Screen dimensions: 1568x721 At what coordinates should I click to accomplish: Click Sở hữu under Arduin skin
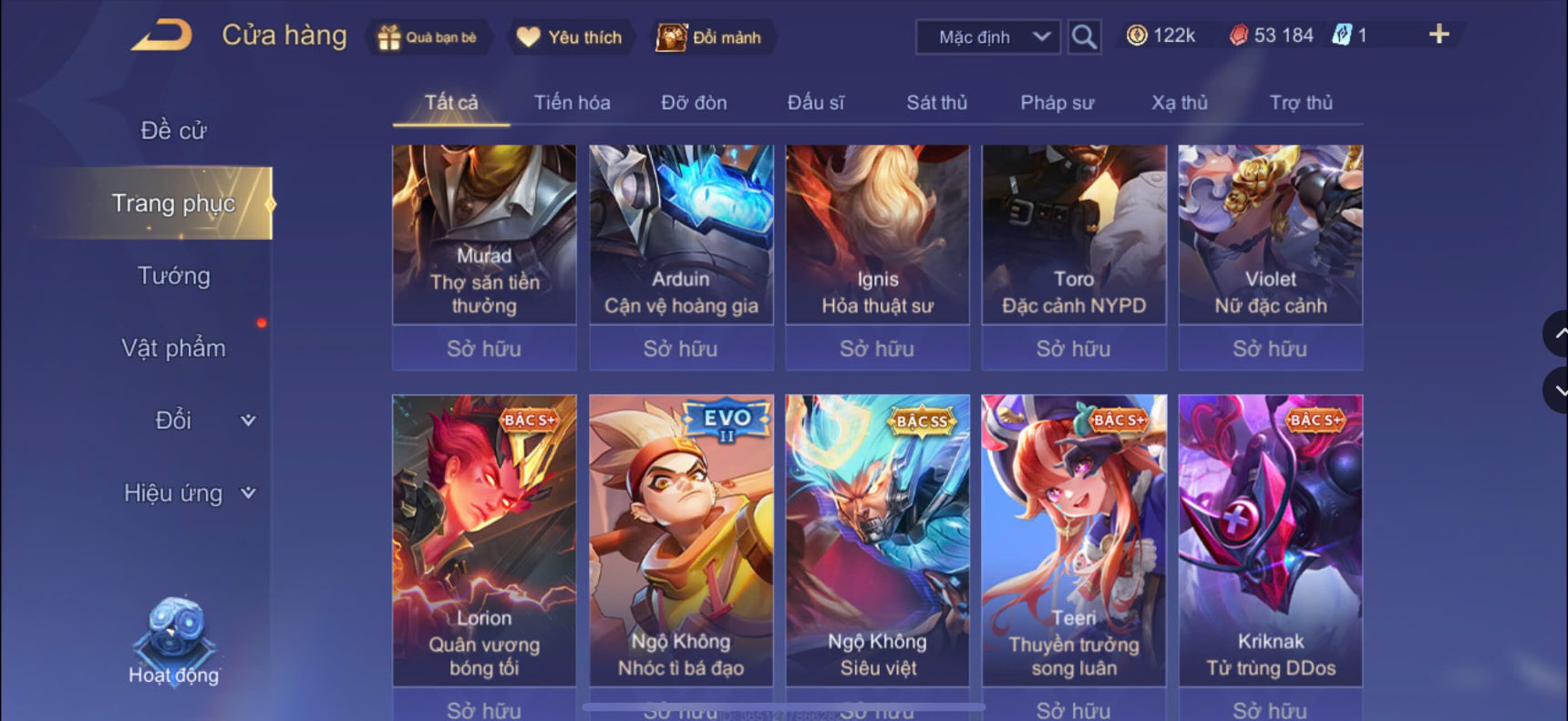(681, 348)
